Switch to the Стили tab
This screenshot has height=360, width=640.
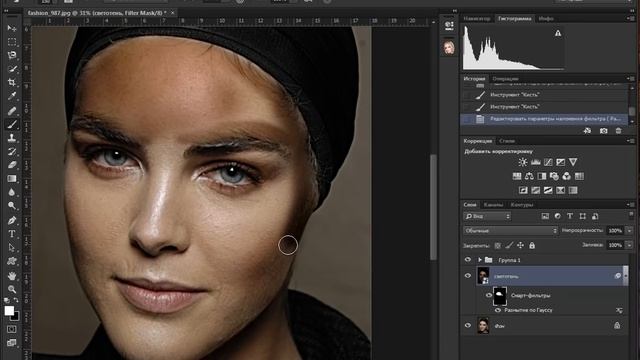click(507, 141)
